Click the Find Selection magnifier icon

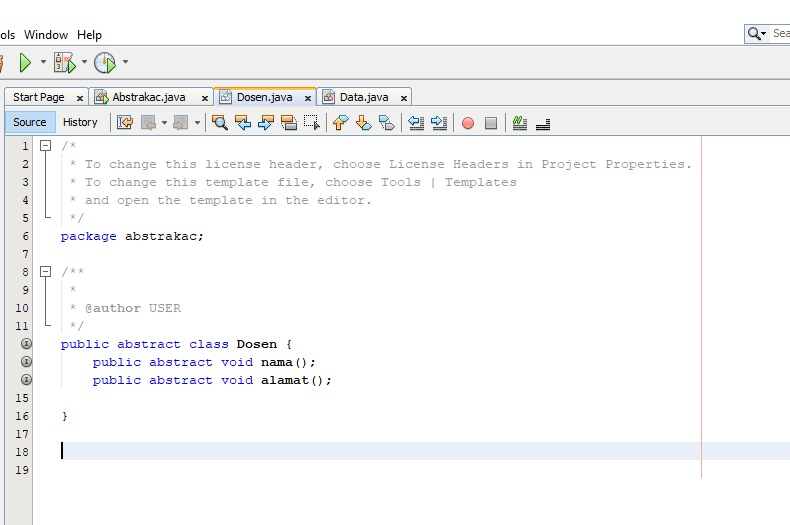(219, 123)
